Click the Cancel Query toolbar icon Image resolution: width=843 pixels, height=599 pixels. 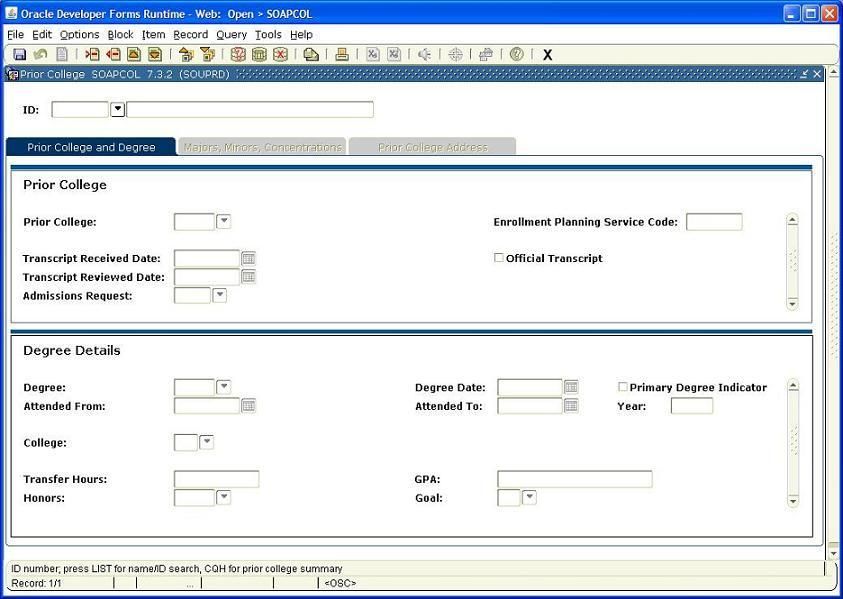[x=280, y=54]
